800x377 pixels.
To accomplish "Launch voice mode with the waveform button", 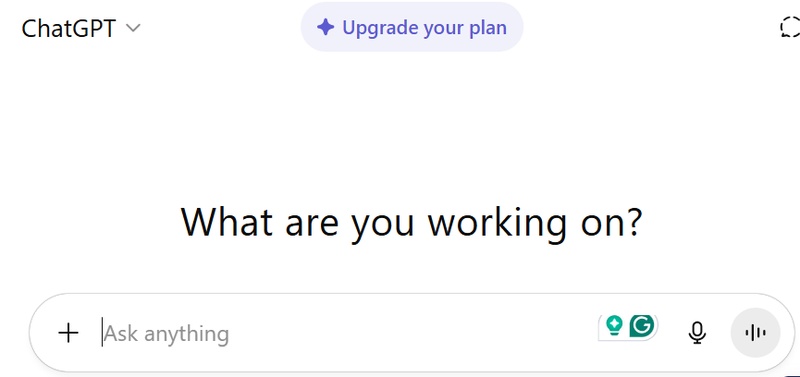I will (755, 333).
